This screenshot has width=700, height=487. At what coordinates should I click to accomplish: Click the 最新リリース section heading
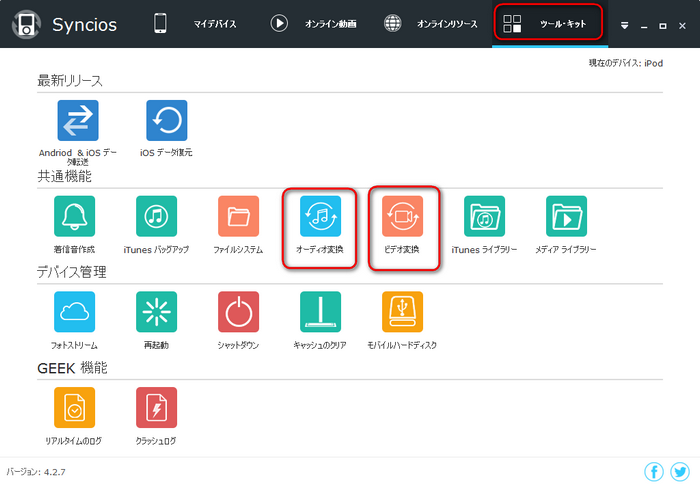pos(70,81)
